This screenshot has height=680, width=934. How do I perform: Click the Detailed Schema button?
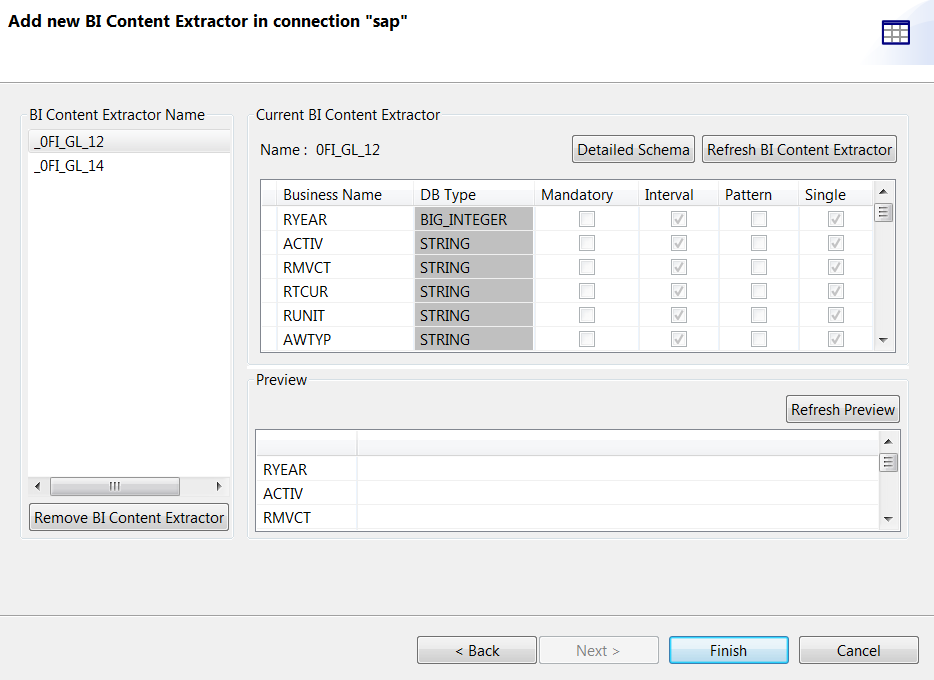click(633, 148)
